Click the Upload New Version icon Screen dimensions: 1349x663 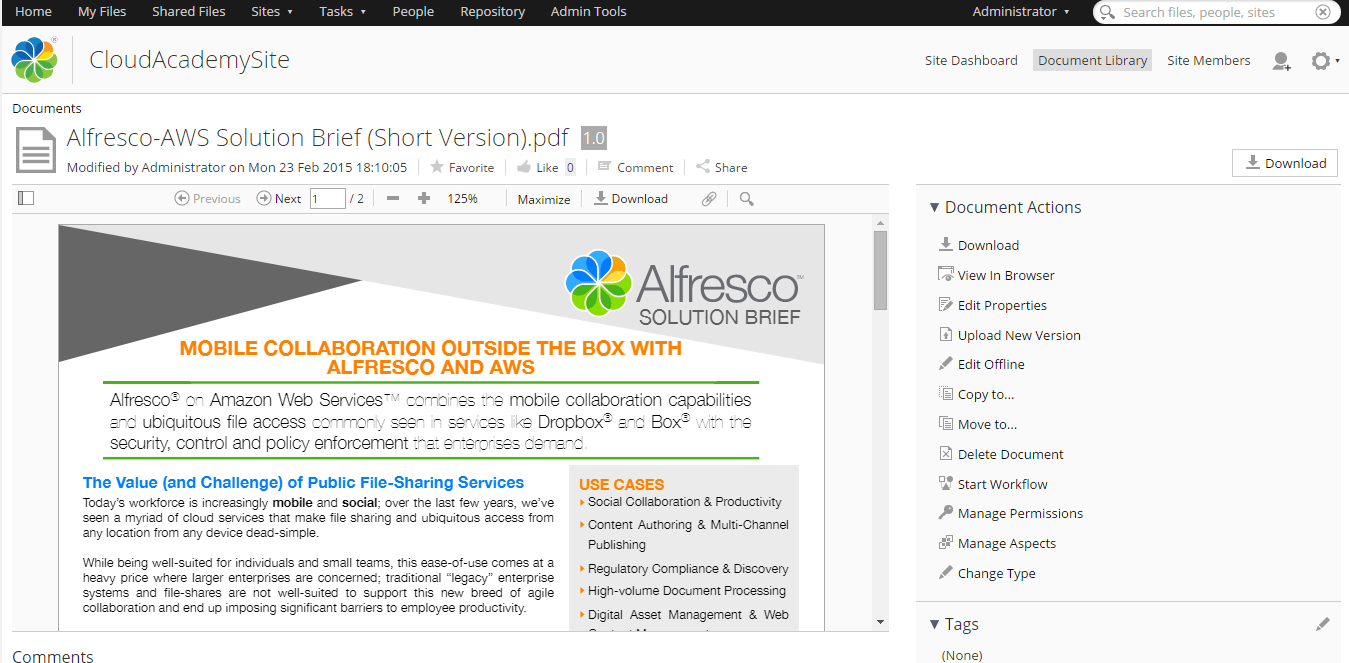click(x=946, y=335)
